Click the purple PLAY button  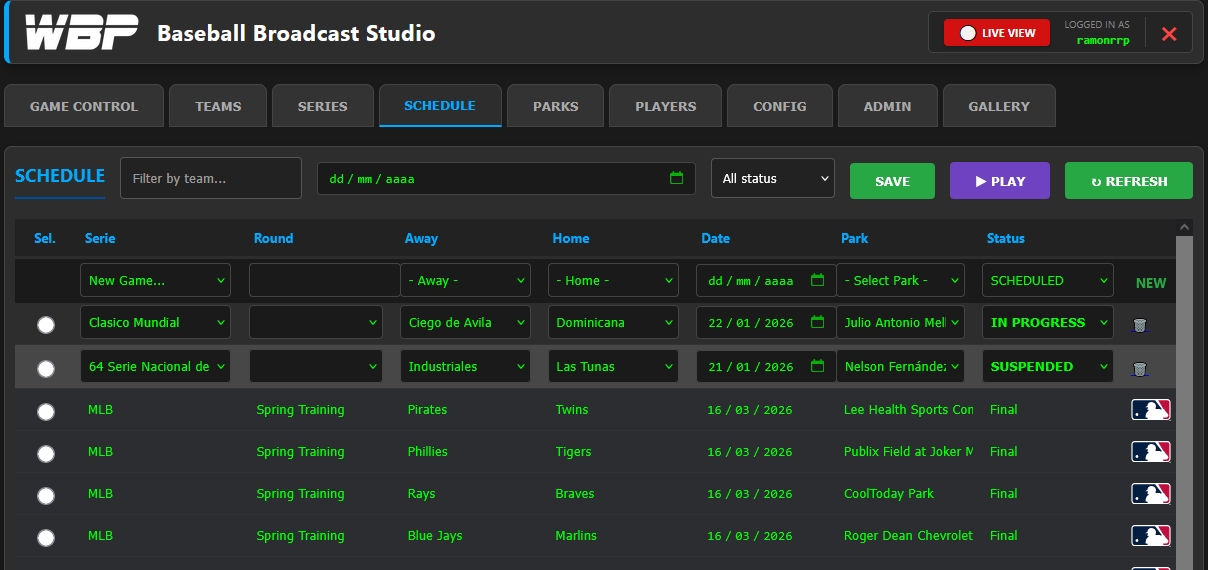coord(999,181)
